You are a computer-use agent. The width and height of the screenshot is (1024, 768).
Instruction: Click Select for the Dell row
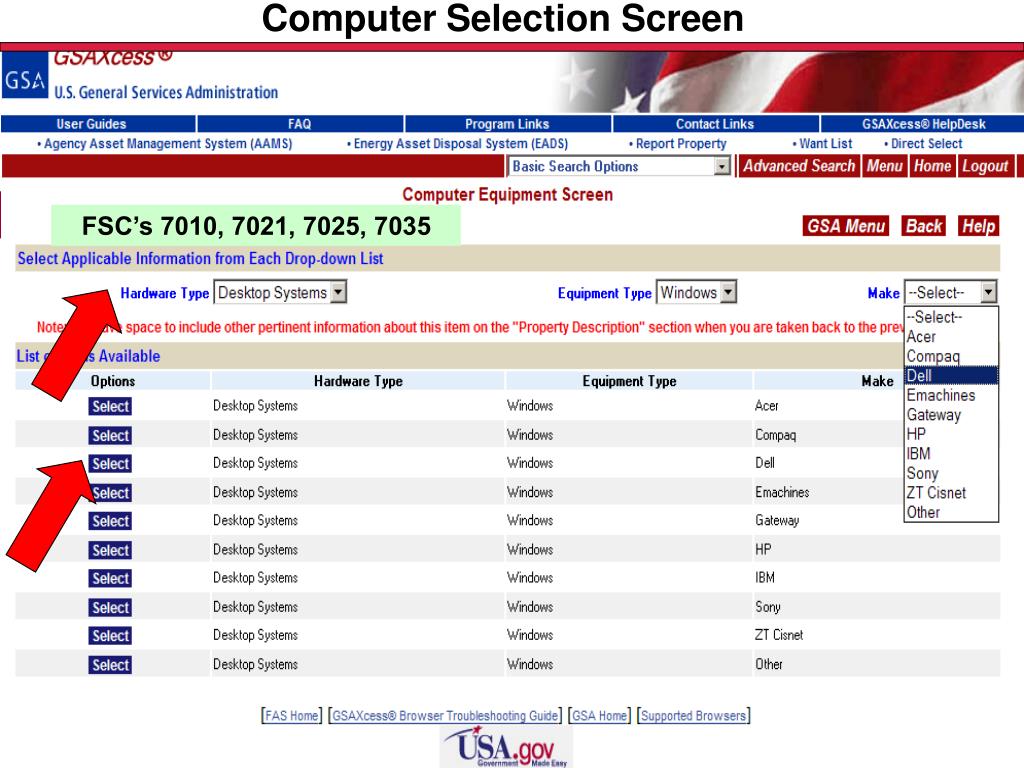pos(110,464)
